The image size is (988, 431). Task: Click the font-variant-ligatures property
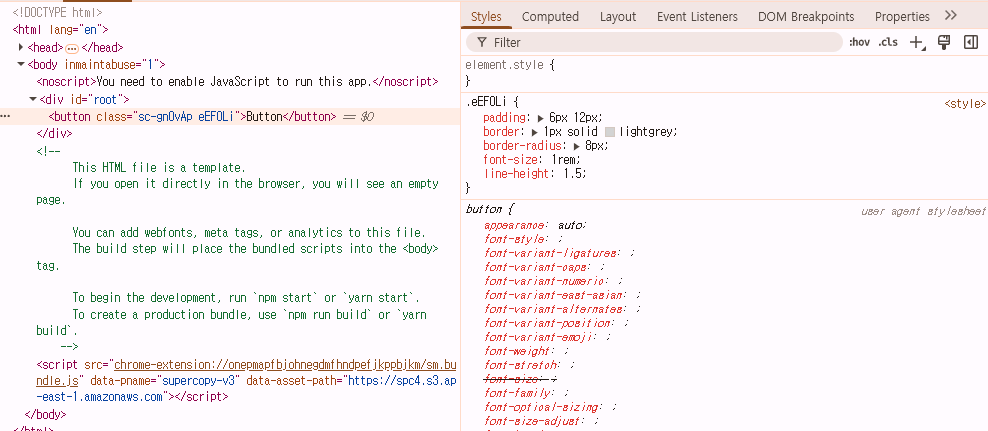pos(551,253)
